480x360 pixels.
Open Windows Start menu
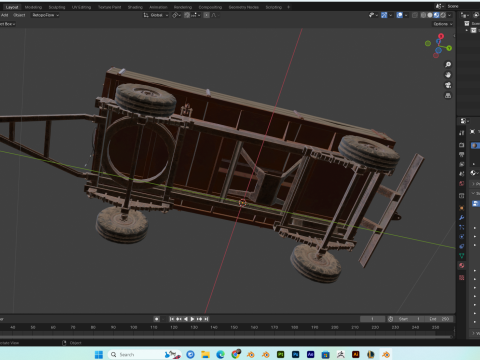tap(99, 354)
